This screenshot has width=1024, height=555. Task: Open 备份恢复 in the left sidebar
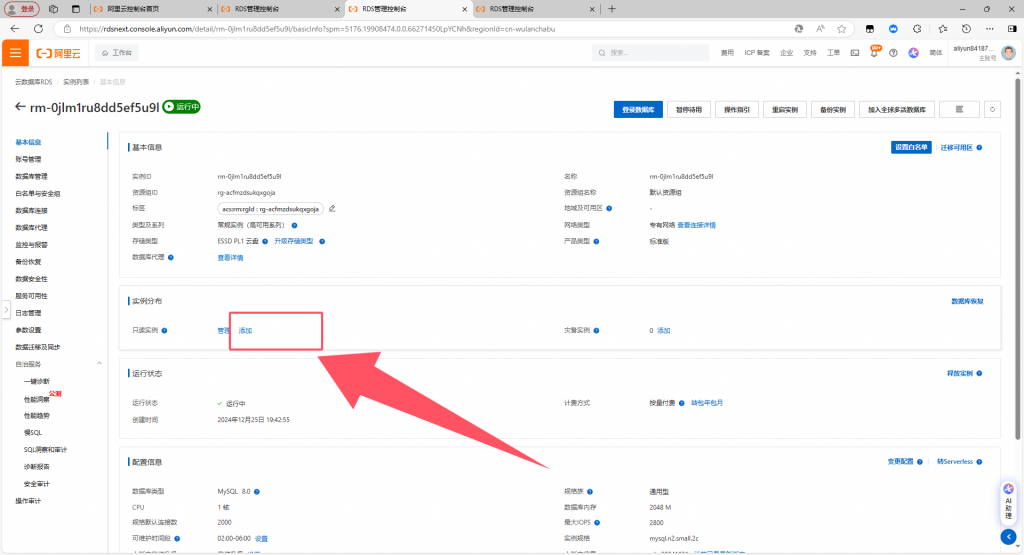coord(28,261)
